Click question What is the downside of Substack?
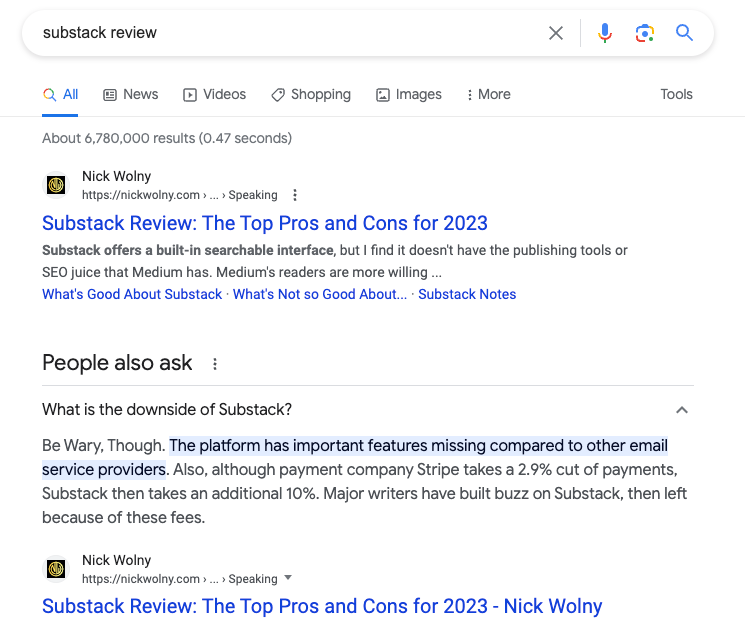 tap(167, 410)
